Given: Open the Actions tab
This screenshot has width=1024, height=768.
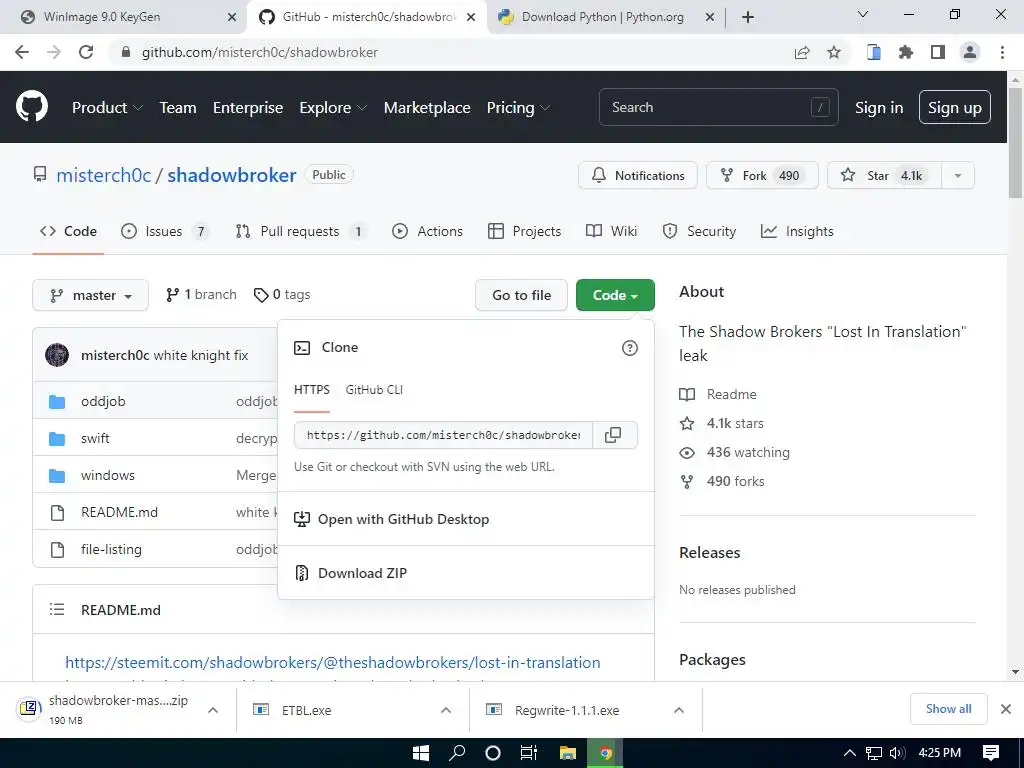Looking at the screenshot, I should pos(427,231).
